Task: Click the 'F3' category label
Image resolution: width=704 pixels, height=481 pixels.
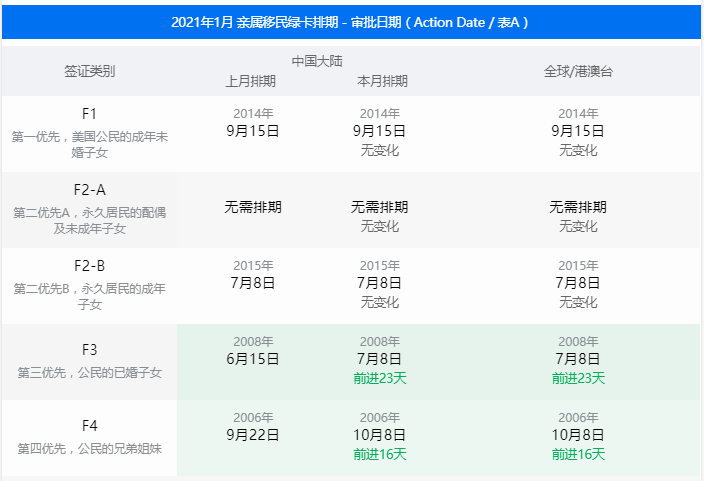Action: tap(89, 350)
